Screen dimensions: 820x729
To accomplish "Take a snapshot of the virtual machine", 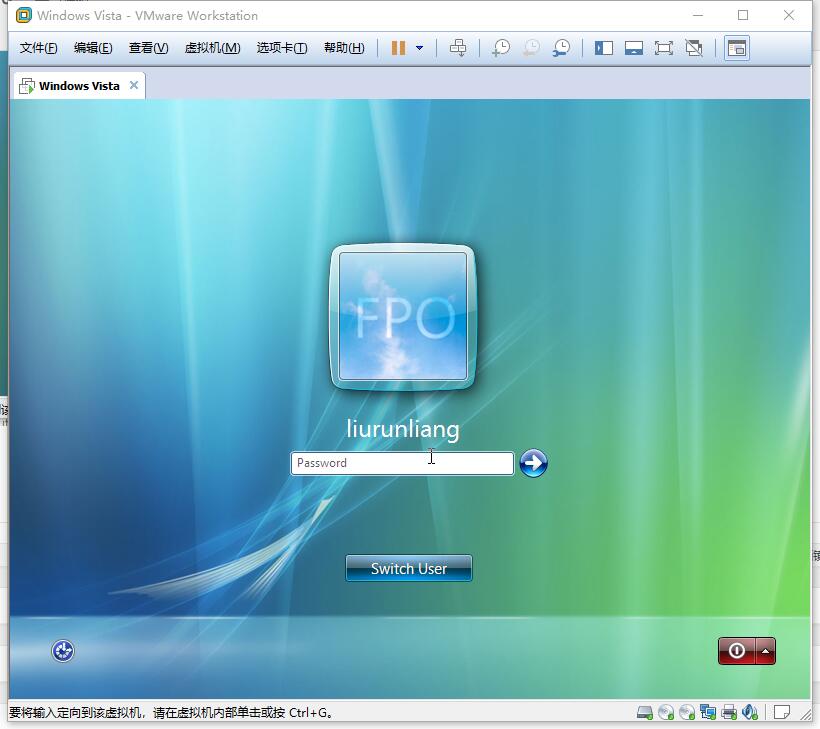I will coord(501,48).
